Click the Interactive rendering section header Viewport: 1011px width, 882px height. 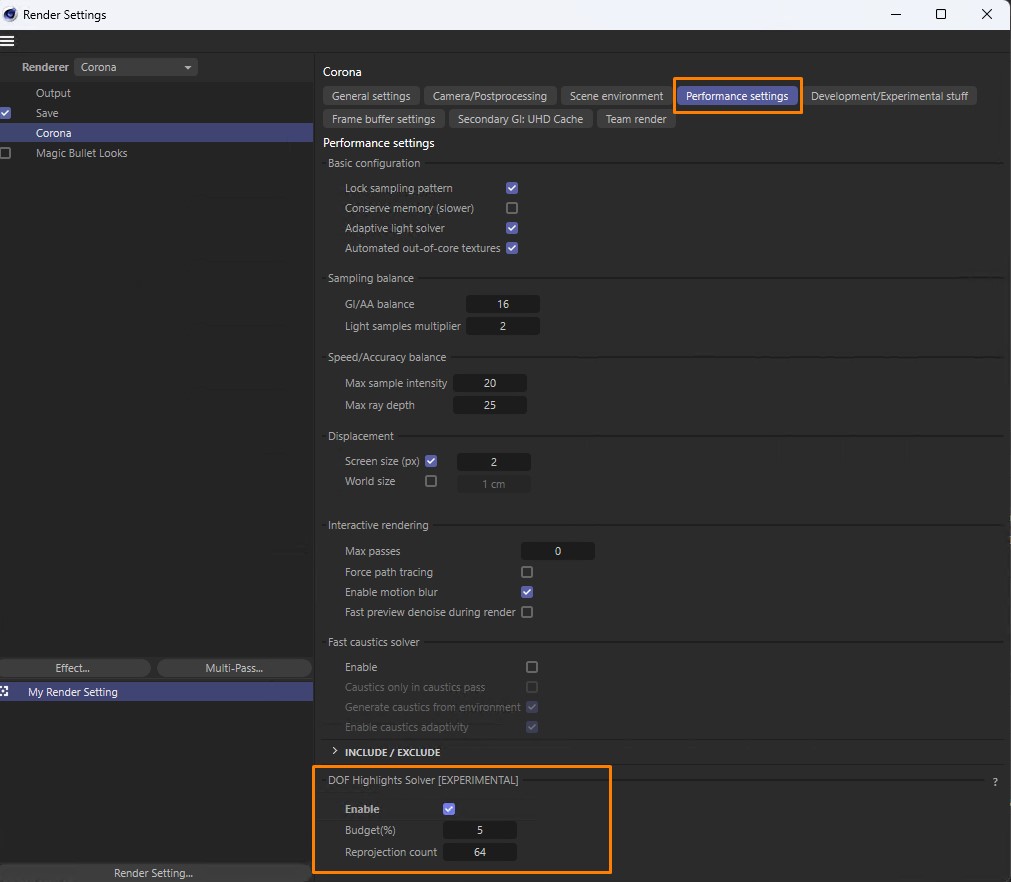click(378, 525)
